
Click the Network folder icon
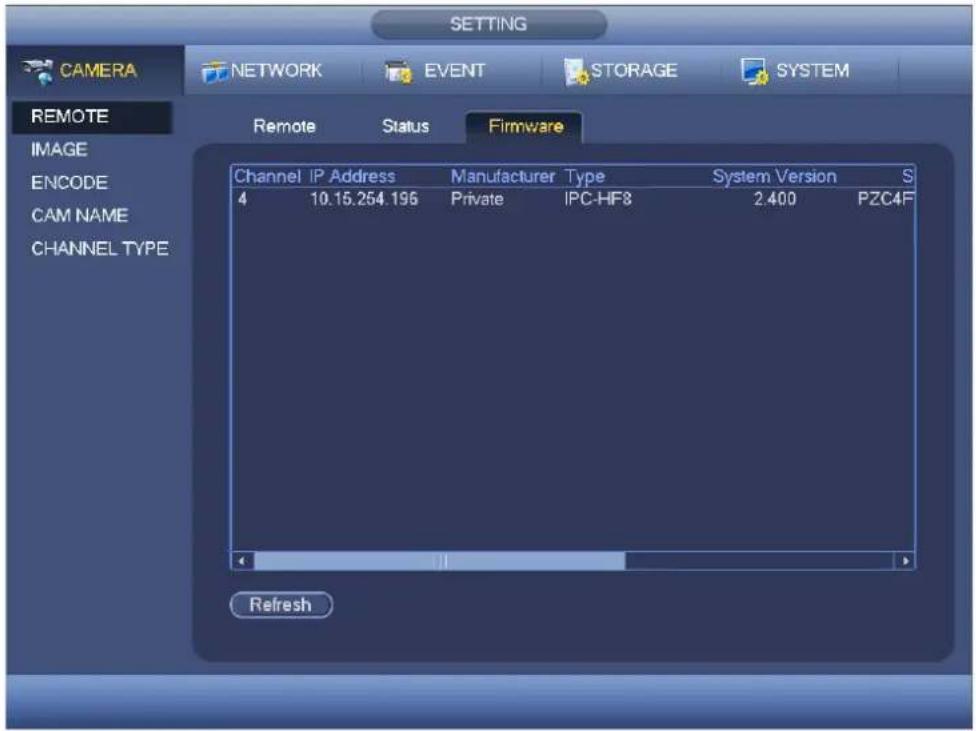(x=215, y=72)
